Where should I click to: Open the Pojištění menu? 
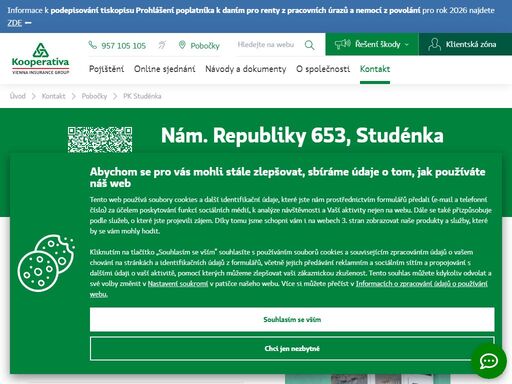point(106,69)
